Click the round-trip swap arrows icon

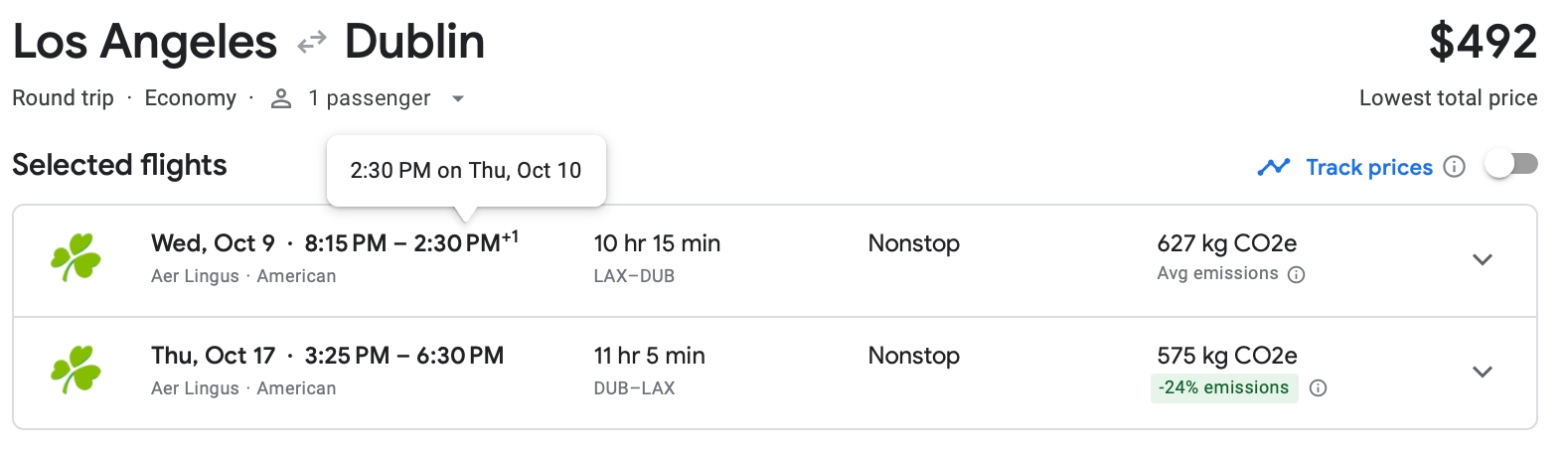(x=312, y=42)
